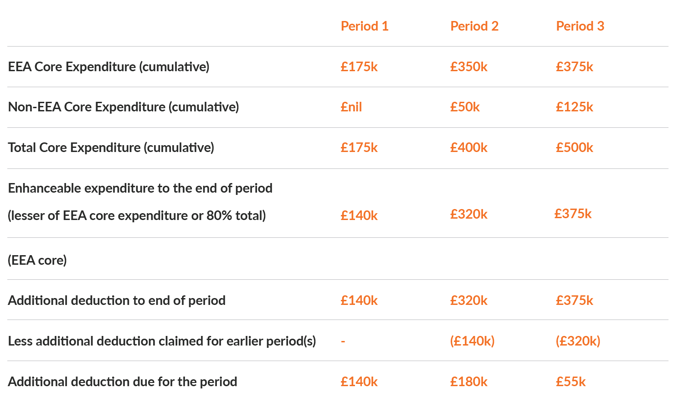Click the Additional deduction due for the period label
The width and height of the screenshot is (684, 413).
point(123,382)
